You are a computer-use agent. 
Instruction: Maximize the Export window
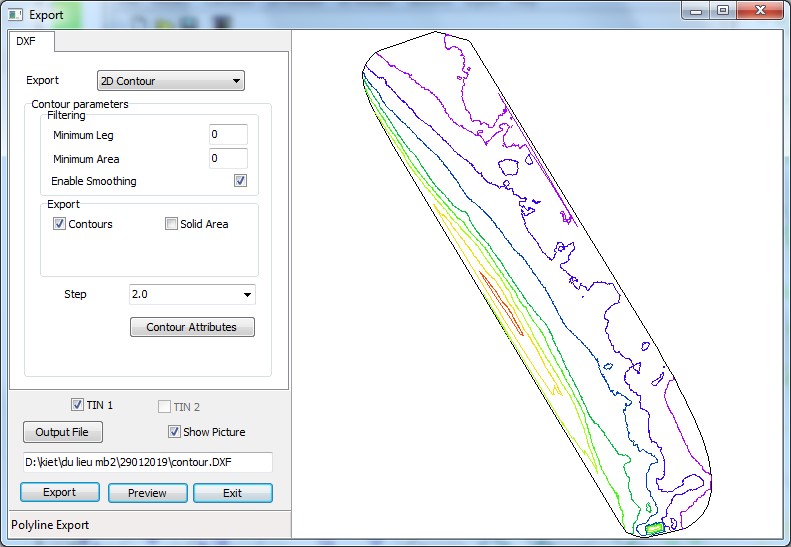723,11
